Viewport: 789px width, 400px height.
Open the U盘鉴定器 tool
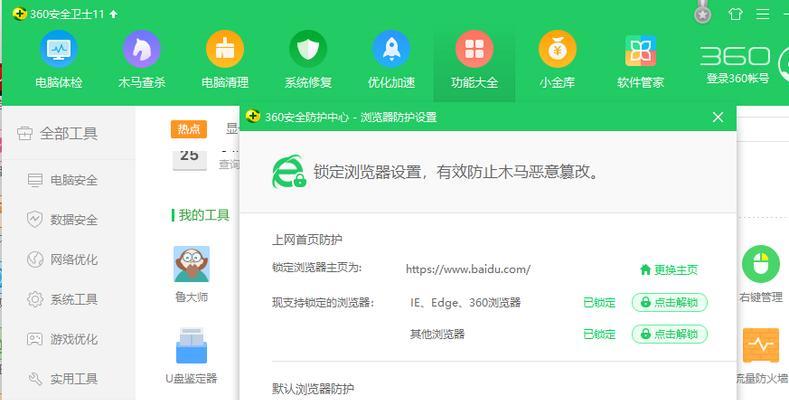[191, 356]
